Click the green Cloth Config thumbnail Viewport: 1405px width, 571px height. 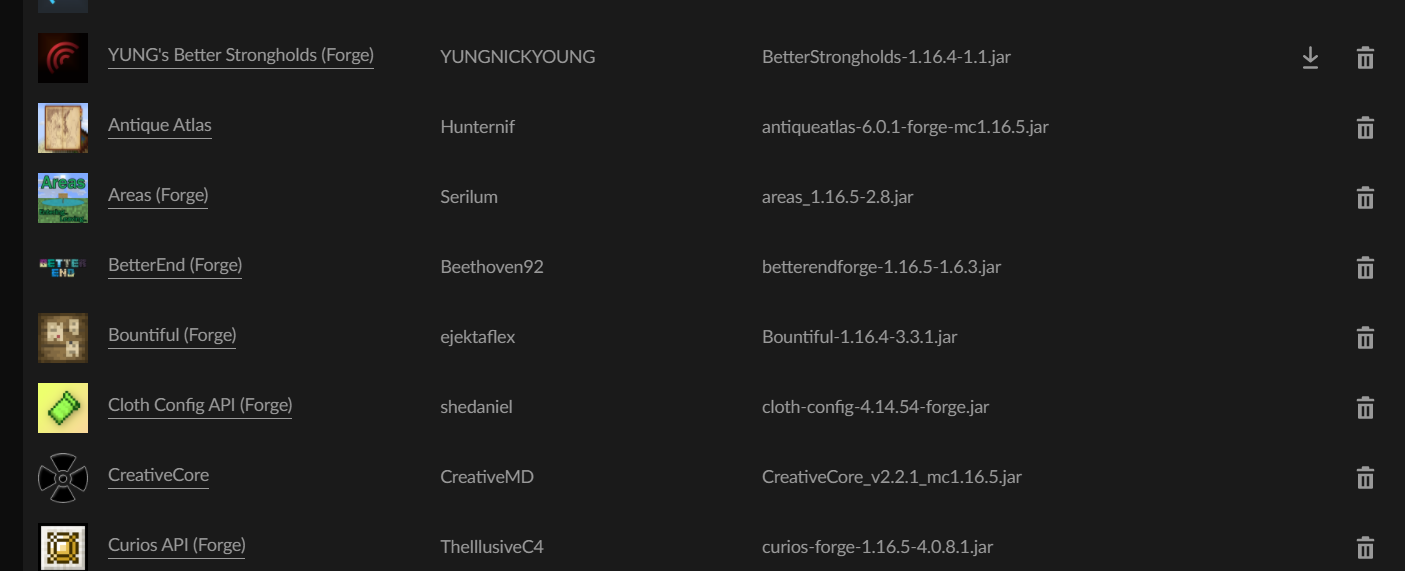63,408
